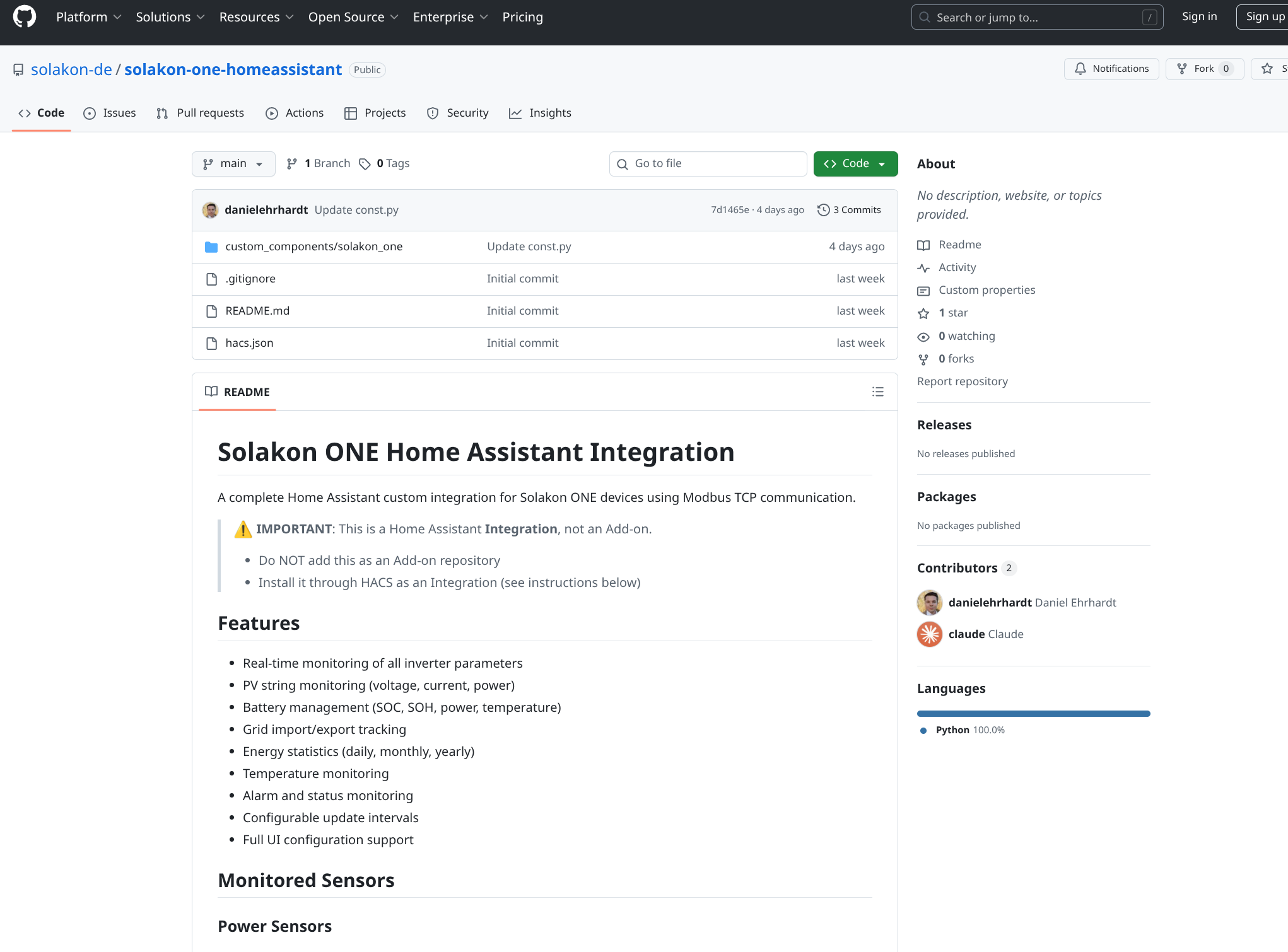
Task: Switch to the Projects tab
Action: 375,113
